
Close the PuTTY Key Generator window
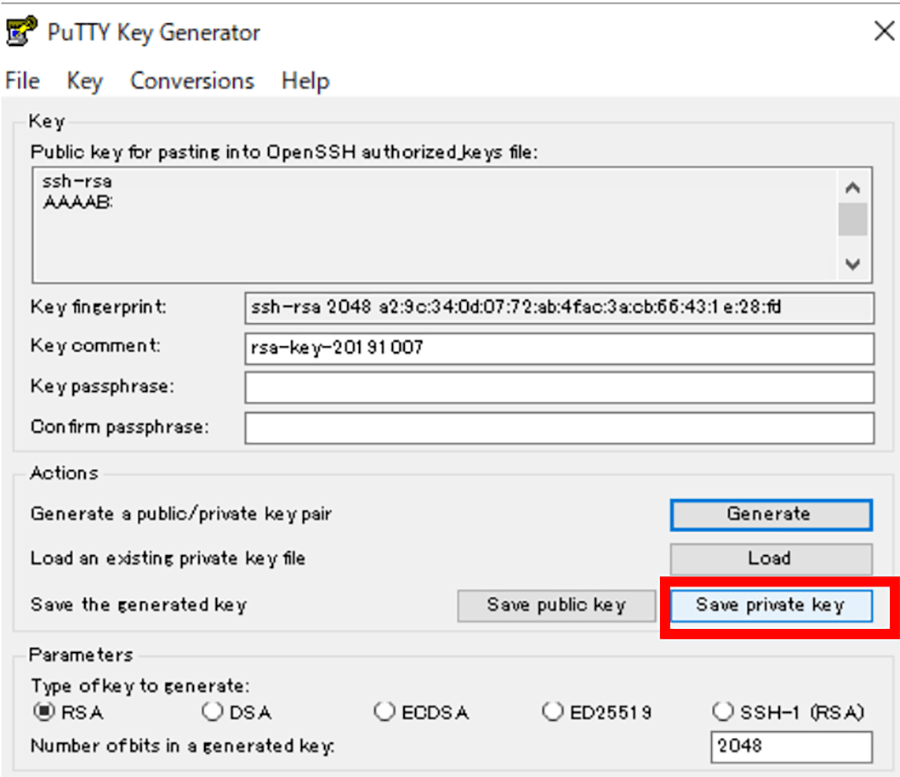point(884,31)
